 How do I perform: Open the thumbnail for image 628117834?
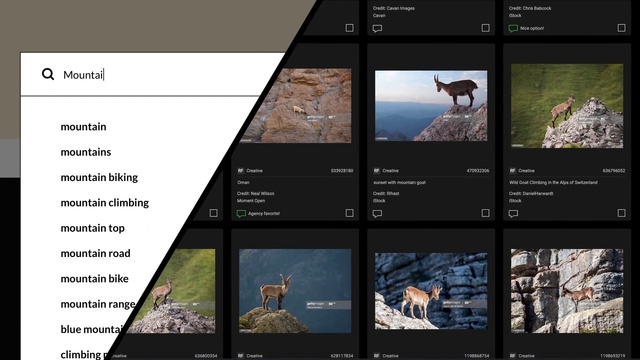click(x=295, y=291)
